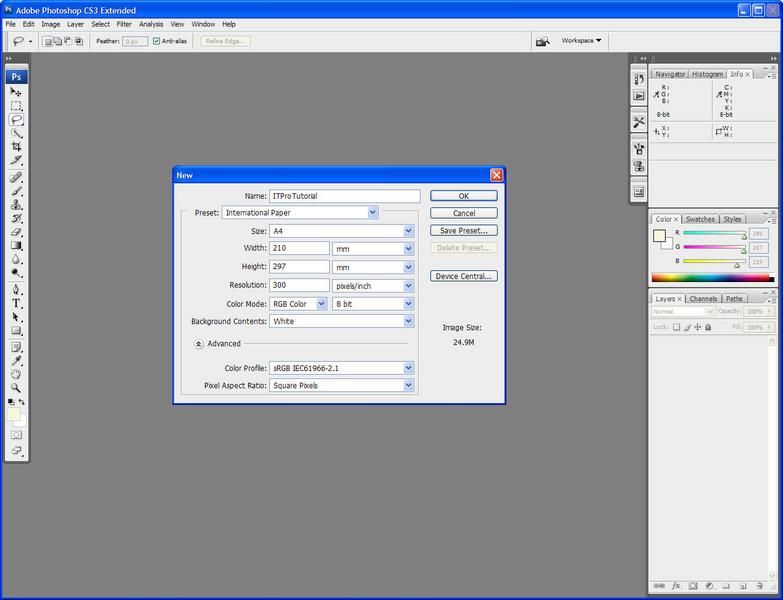
Task: Select the Gradient tool
Action: [x=16, y=246]
